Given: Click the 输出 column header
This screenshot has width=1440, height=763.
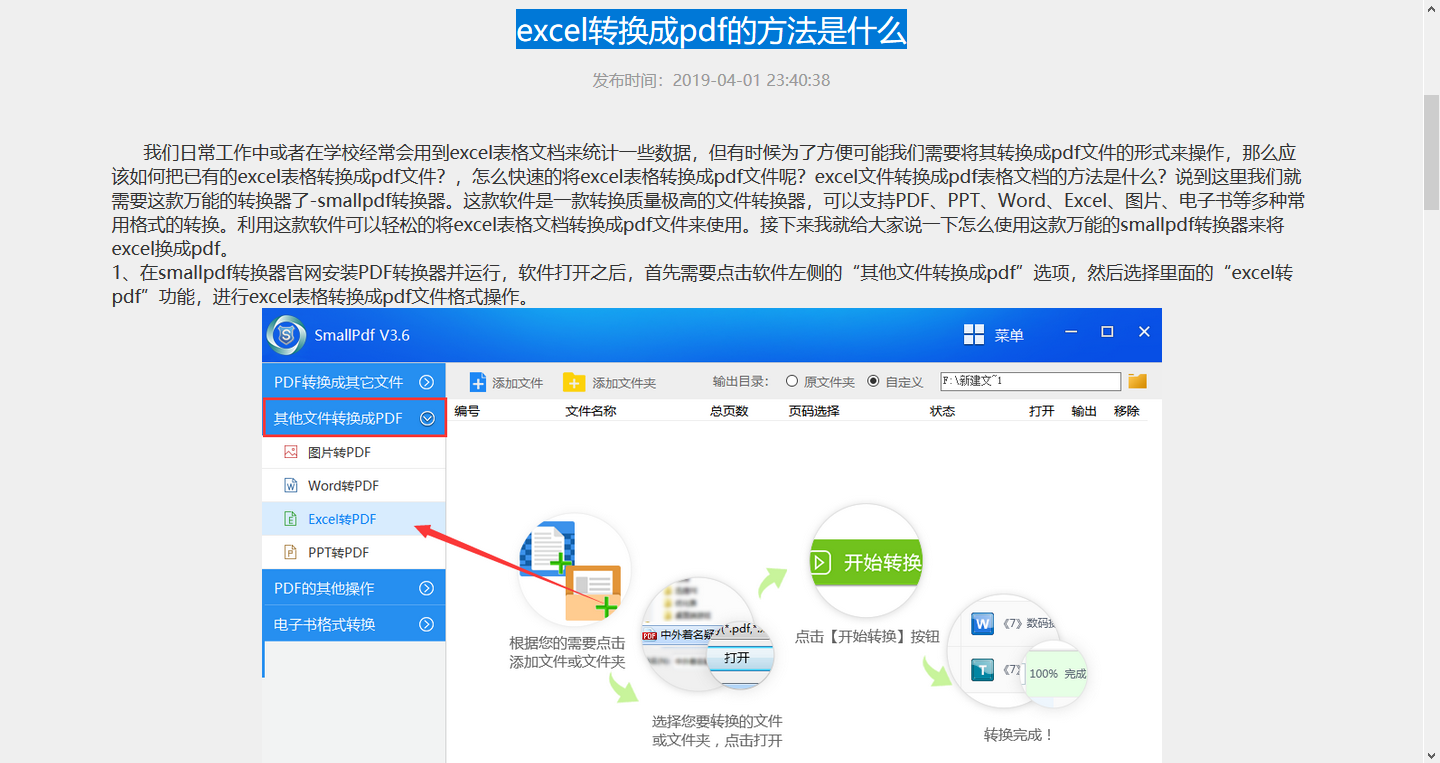Looking at the screenshot, I should 1084,411.
